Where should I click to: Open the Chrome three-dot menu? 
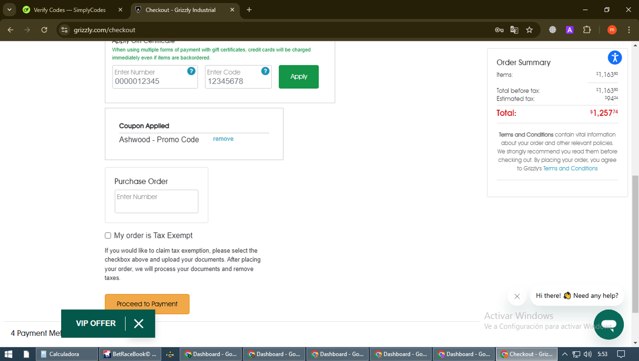629,30
